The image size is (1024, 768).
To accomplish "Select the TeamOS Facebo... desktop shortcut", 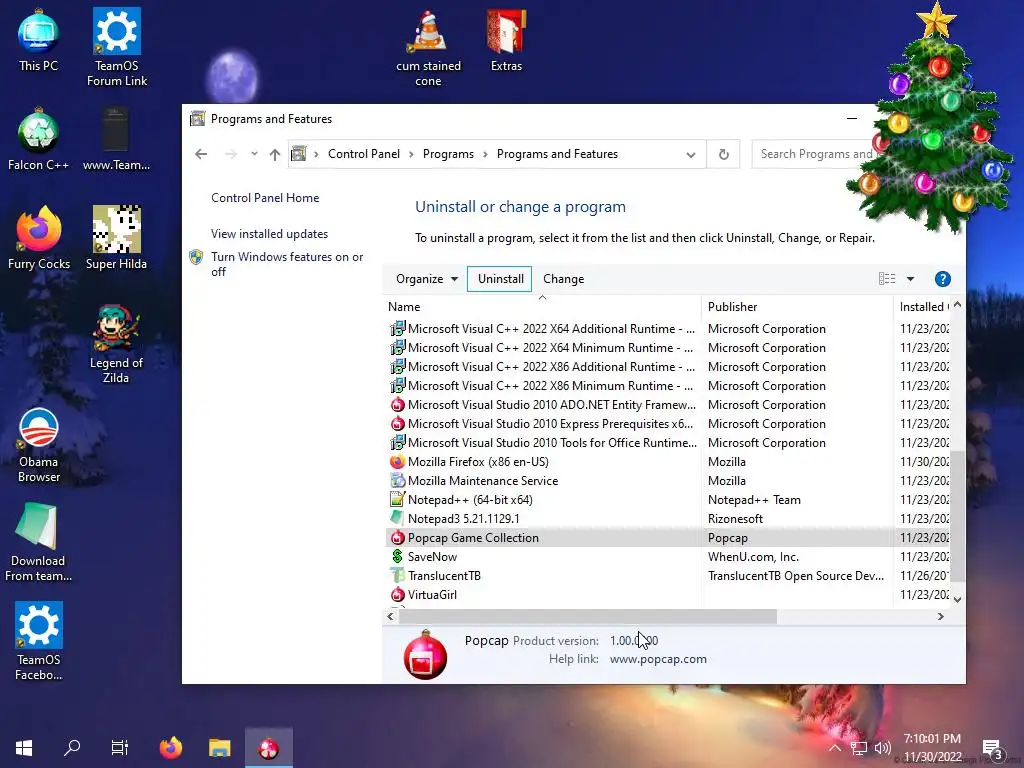I will (x=39, y=641).
